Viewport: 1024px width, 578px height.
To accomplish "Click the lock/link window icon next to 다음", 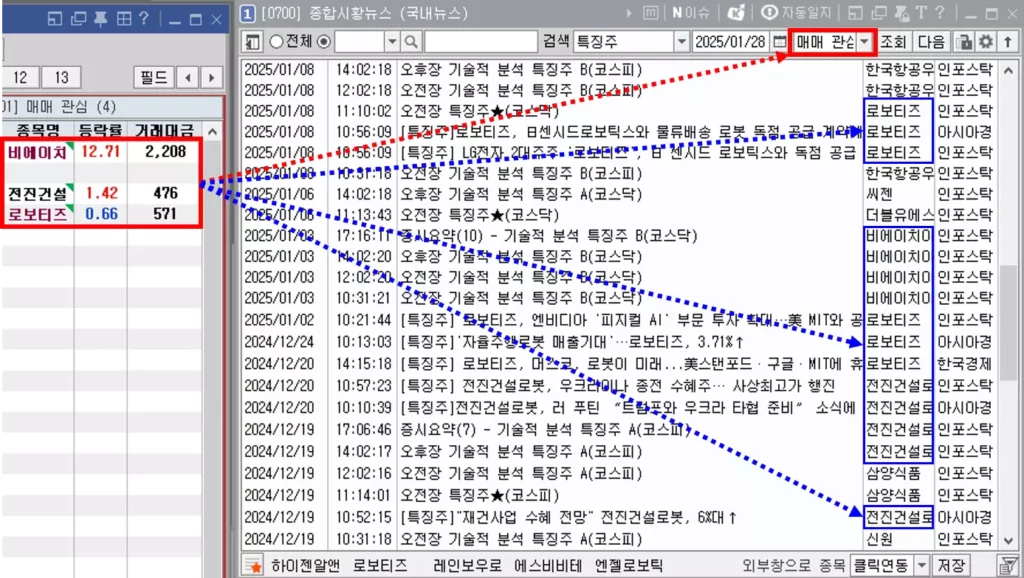I will (964, 42).
